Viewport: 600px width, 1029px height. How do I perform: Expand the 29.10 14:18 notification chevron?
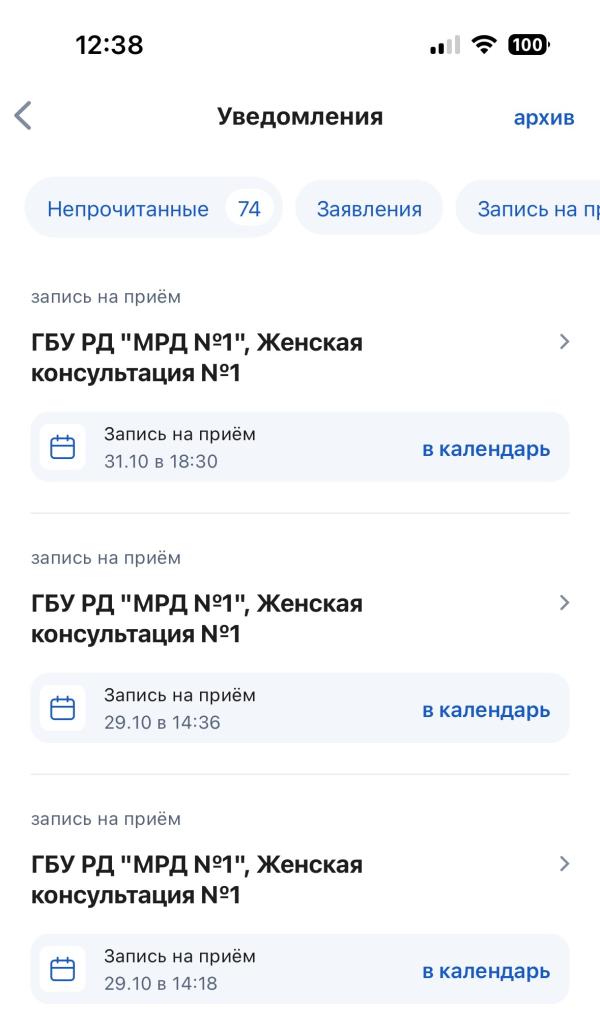565,863
